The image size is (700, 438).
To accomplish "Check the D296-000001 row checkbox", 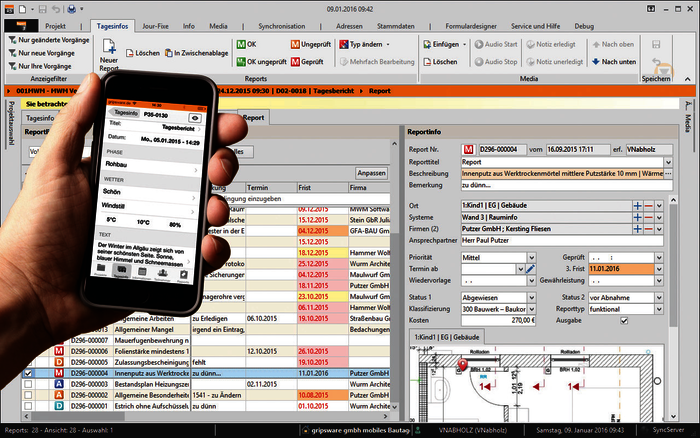I will [28, 406].
